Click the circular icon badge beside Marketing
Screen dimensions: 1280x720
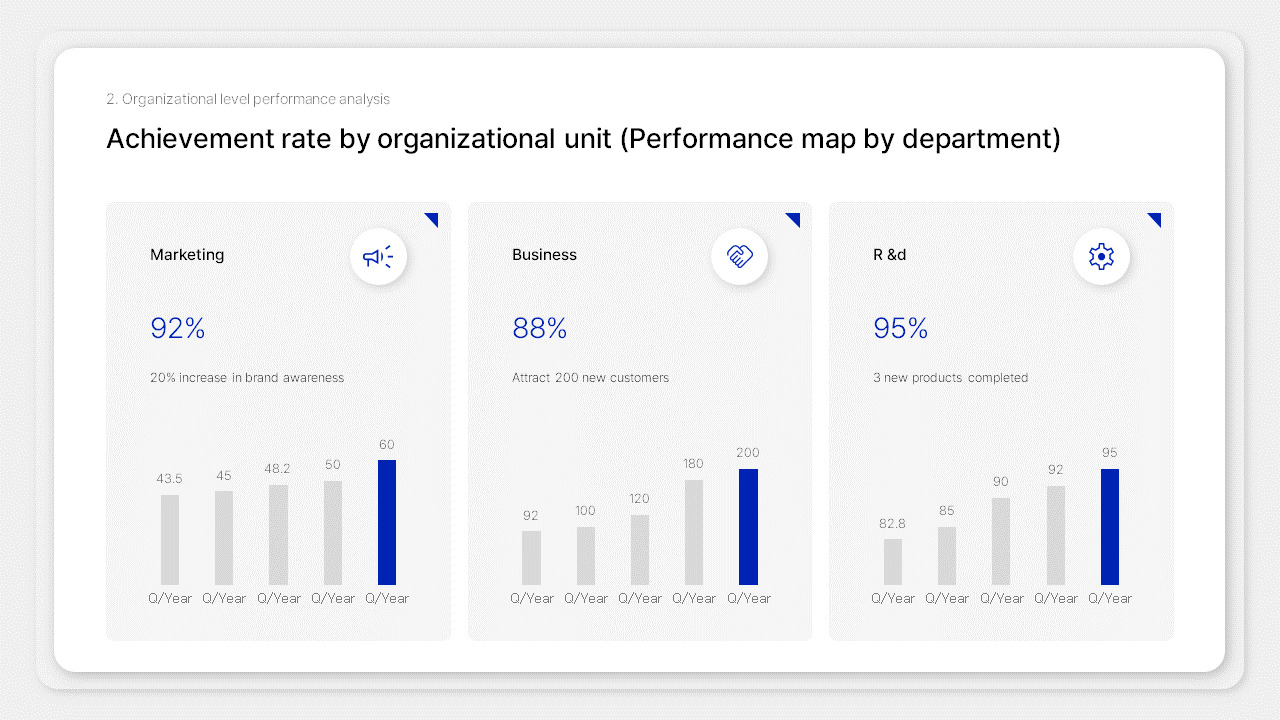(378, 256)
